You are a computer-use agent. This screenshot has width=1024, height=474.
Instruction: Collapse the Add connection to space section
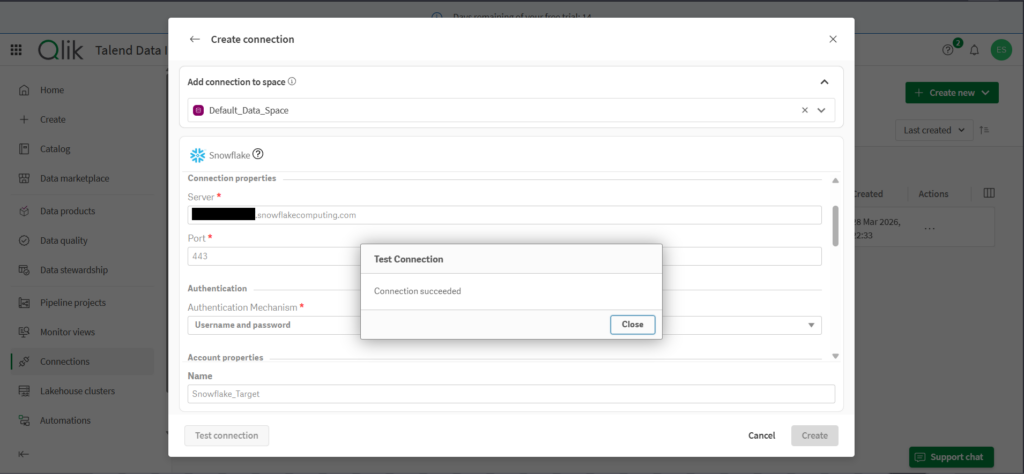[824, 82]
